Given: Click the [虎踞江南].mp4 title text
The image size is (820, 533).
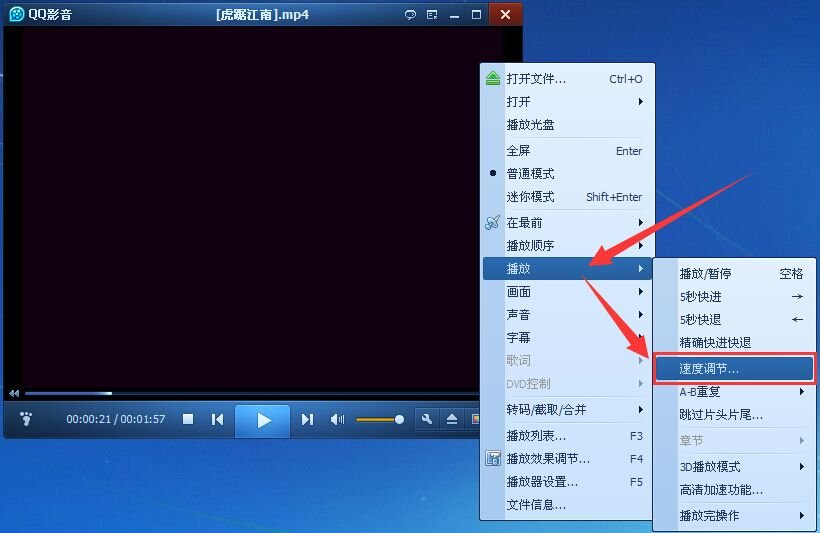Looking at the screenshot, I should (263, 15).
